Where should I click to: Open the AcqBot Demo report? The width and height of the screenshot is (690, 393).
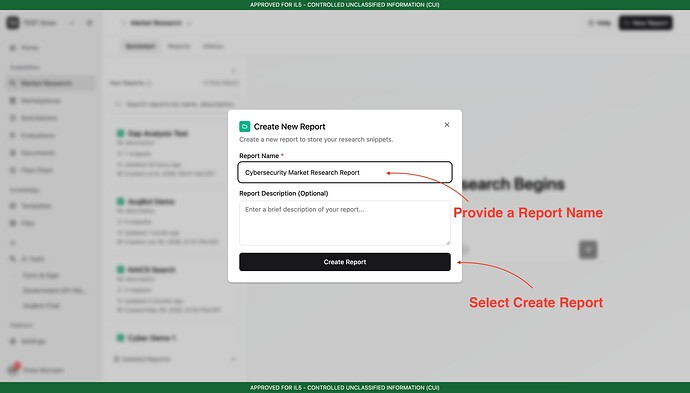coord(151,202)
